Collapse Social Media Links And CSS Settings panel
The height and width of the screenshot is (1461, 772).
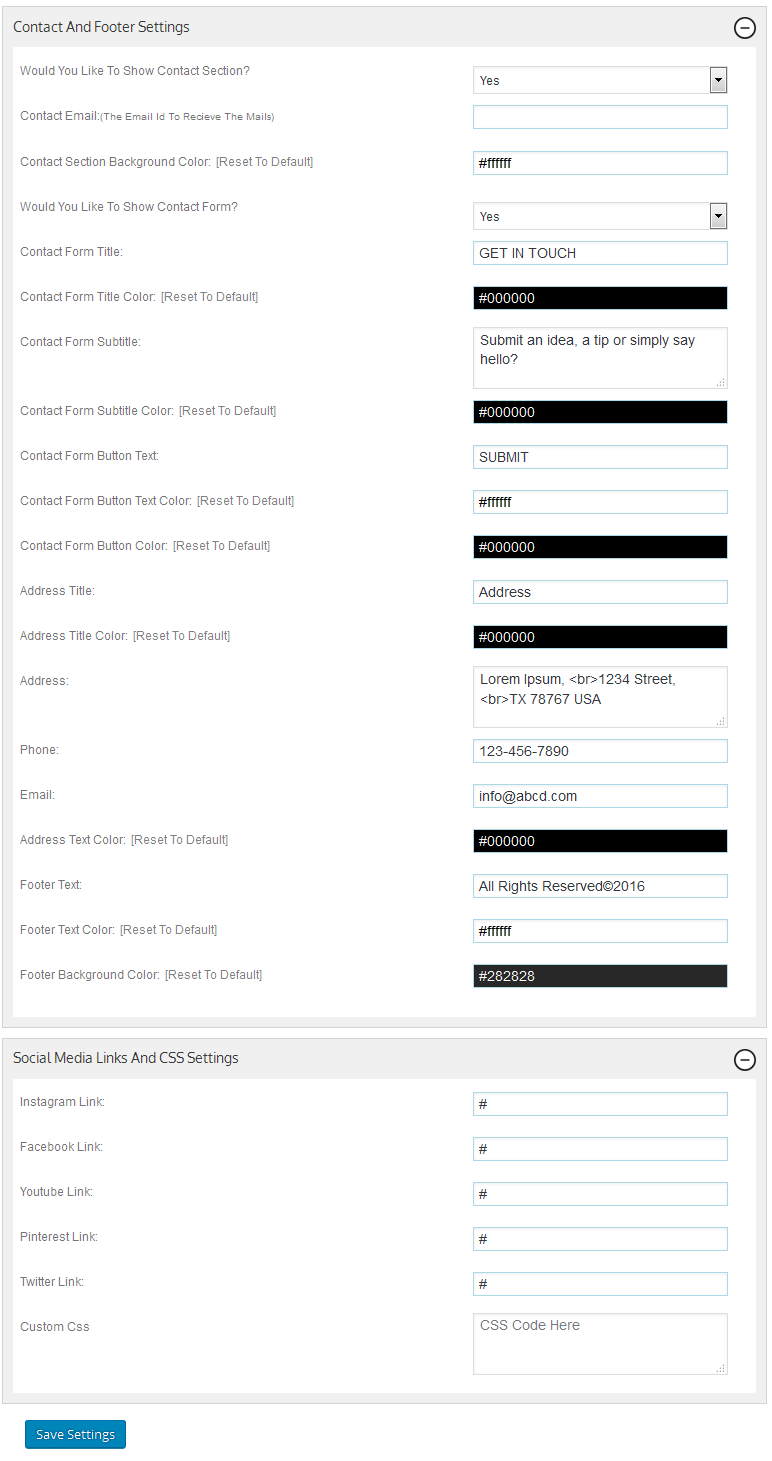pos(745,1060)
